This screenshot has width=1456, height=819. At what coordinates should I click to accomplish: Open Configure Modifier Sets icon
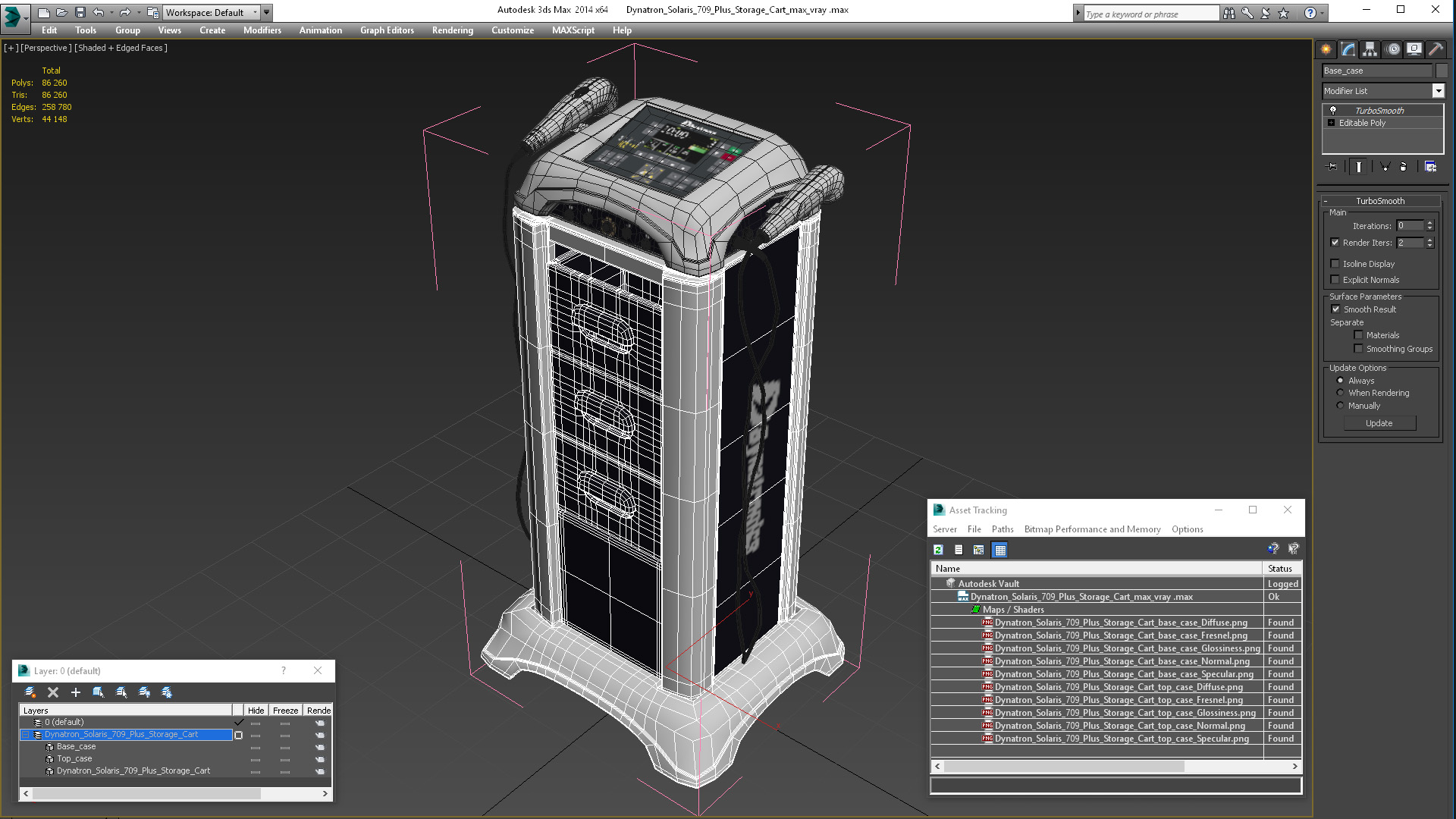(x=1430, y=167)
